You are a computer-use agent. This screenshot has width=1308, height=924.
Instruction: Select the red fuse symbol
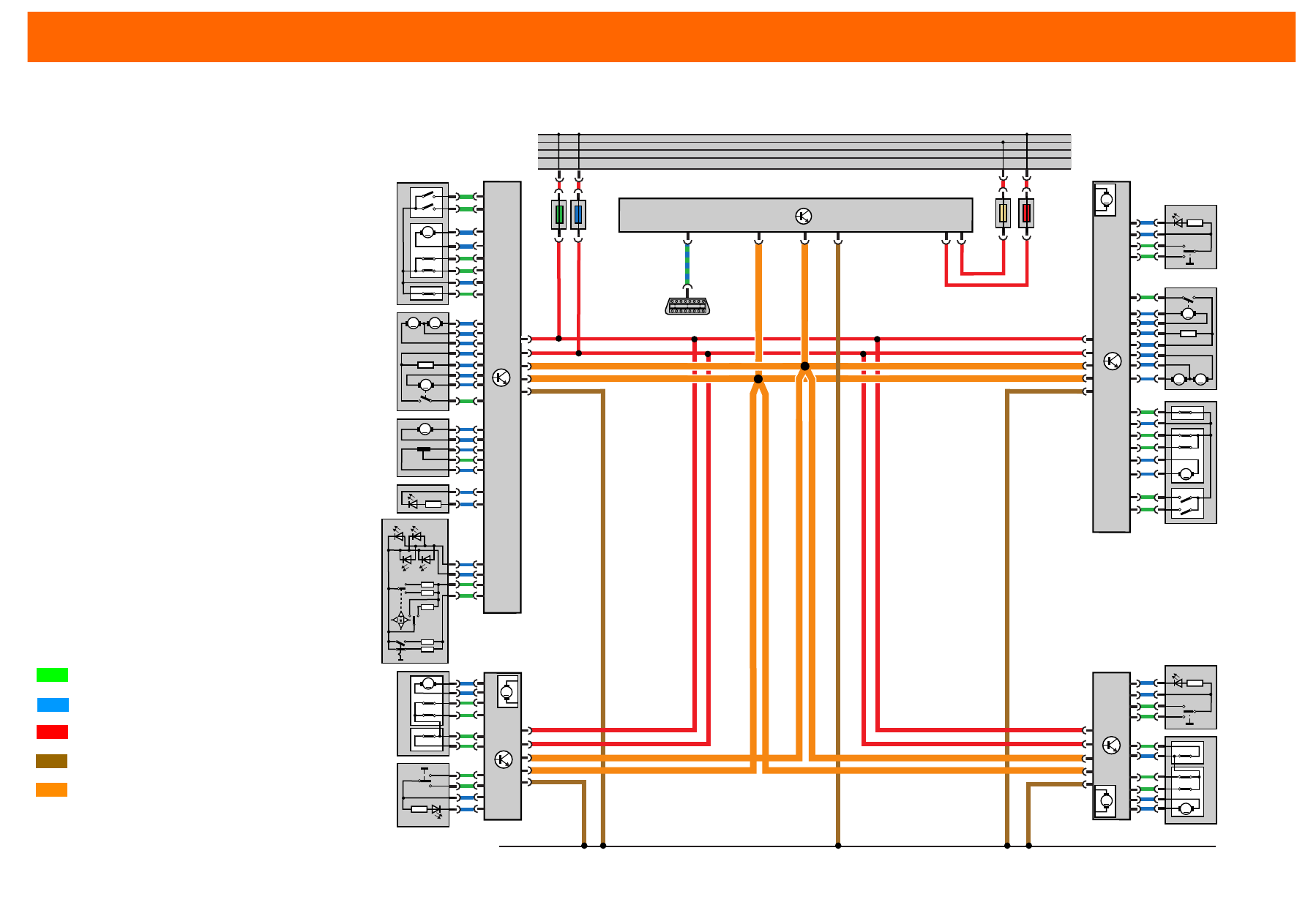tap(1026, 214)
